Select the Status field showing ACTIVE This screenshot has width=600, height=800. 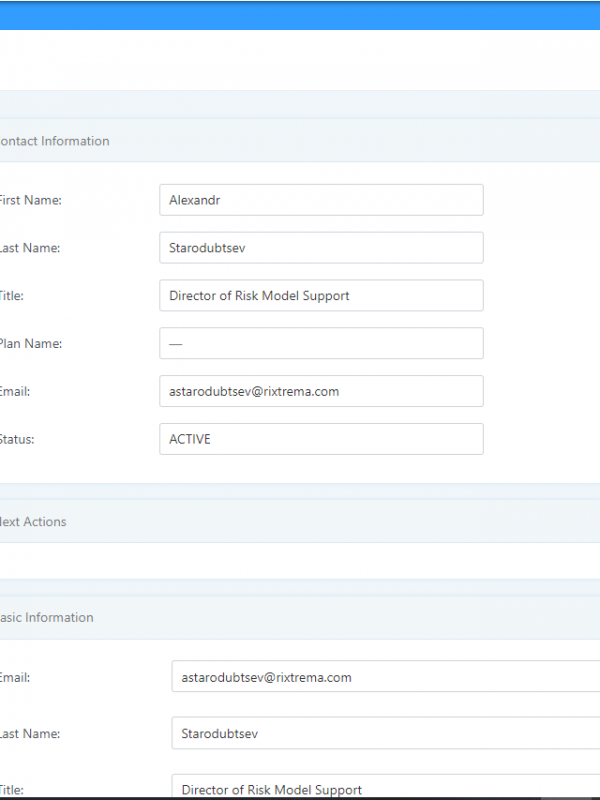pyautogui.click(x=320, y=439)
